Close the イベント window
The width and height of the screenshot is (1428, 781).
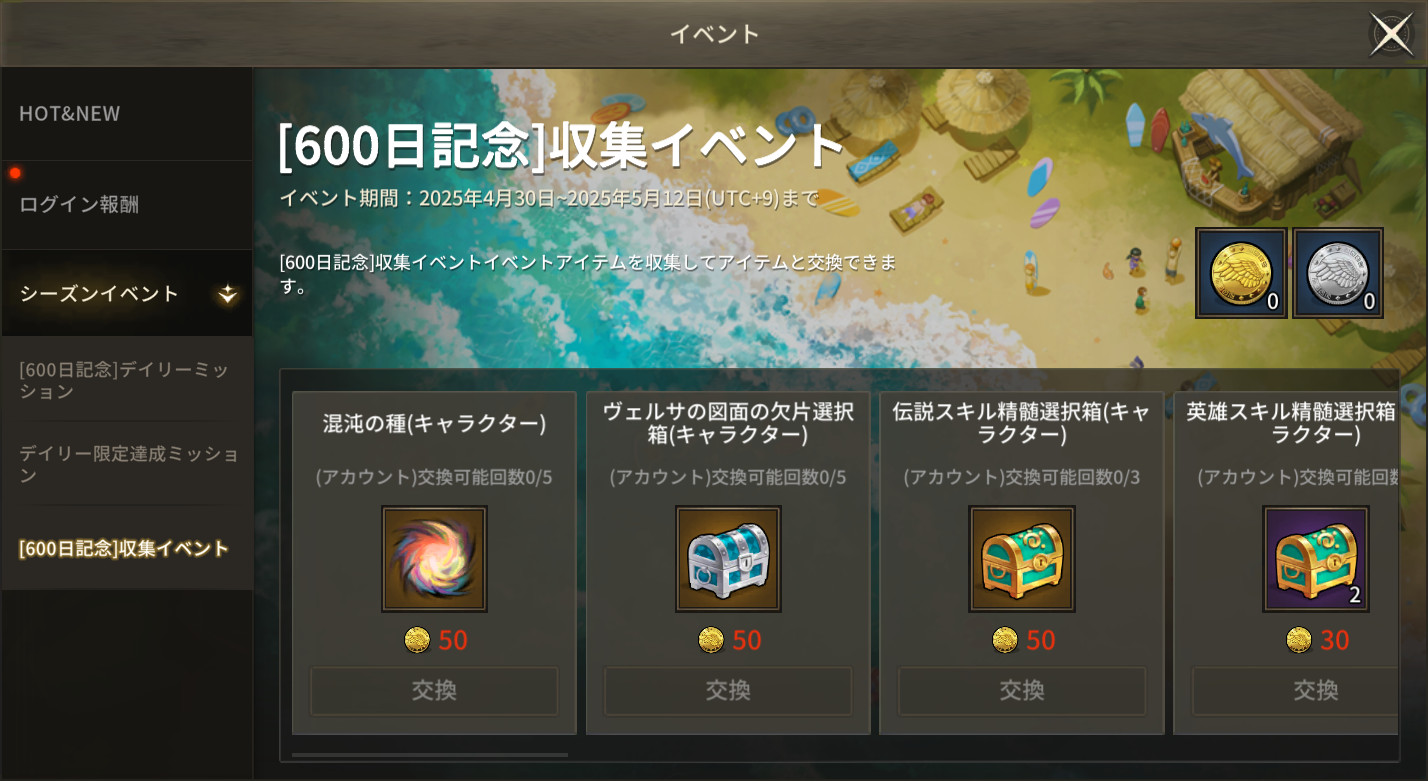1391,34
